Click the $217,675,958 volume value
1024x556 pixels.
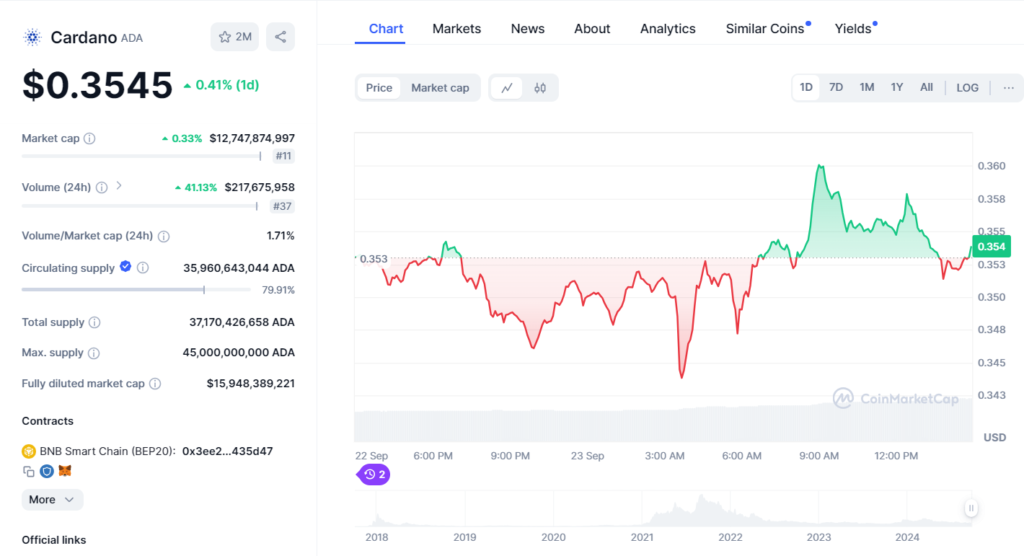pos(260,188)
